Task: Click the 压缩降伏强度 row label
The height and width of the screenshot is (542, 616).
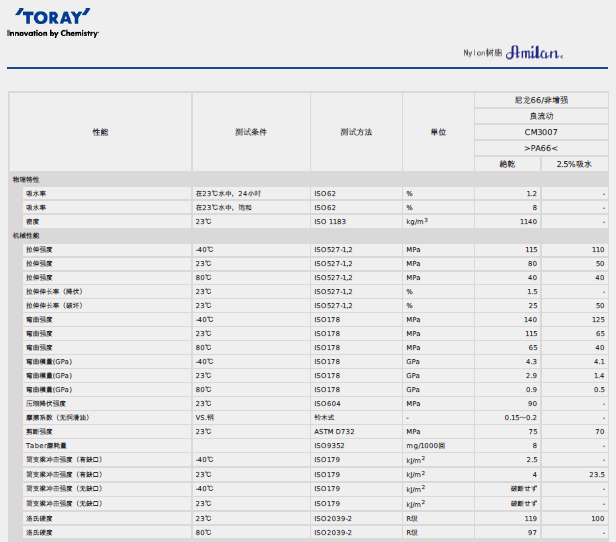Action: pyautogui.click(x=47, y=403)
